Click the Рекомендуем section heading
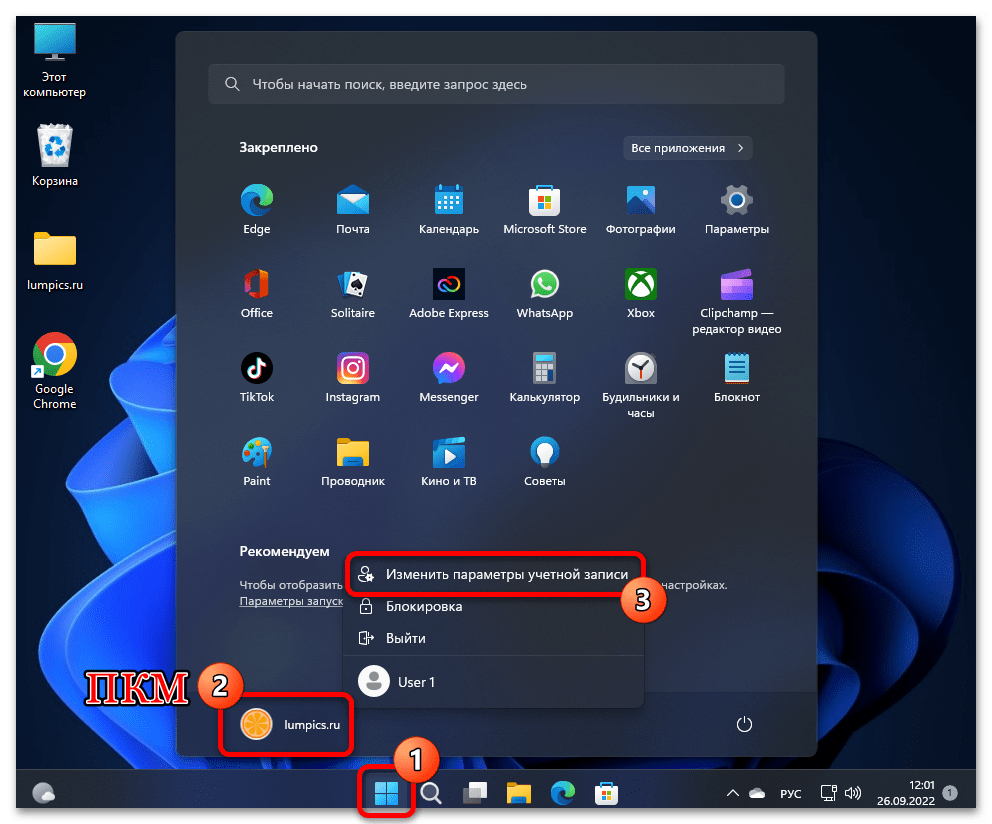The width and height of the screenshot is (992, 824). click(284, 551)
